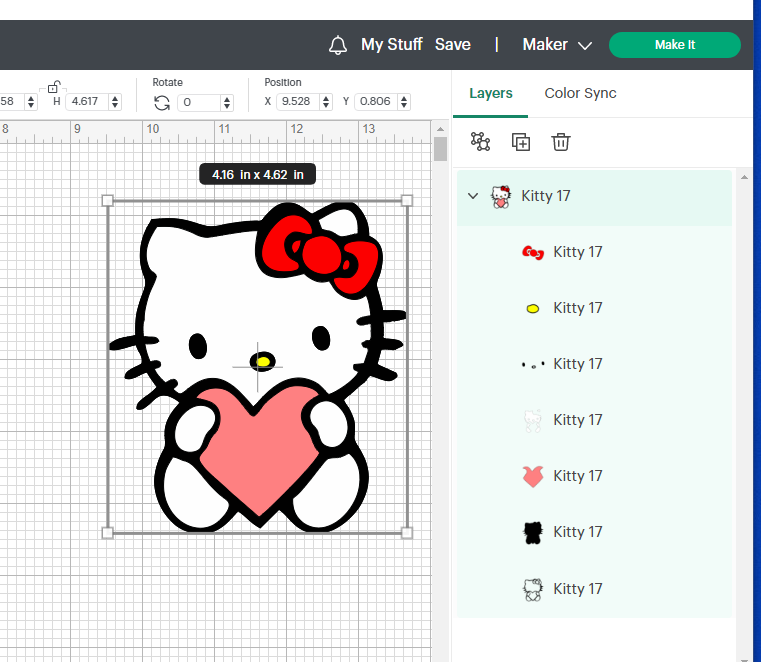The width and height of the screenshot is (761, 662).
Task: Click the Position Y stepper arrows
Action: tap(404, 101)
